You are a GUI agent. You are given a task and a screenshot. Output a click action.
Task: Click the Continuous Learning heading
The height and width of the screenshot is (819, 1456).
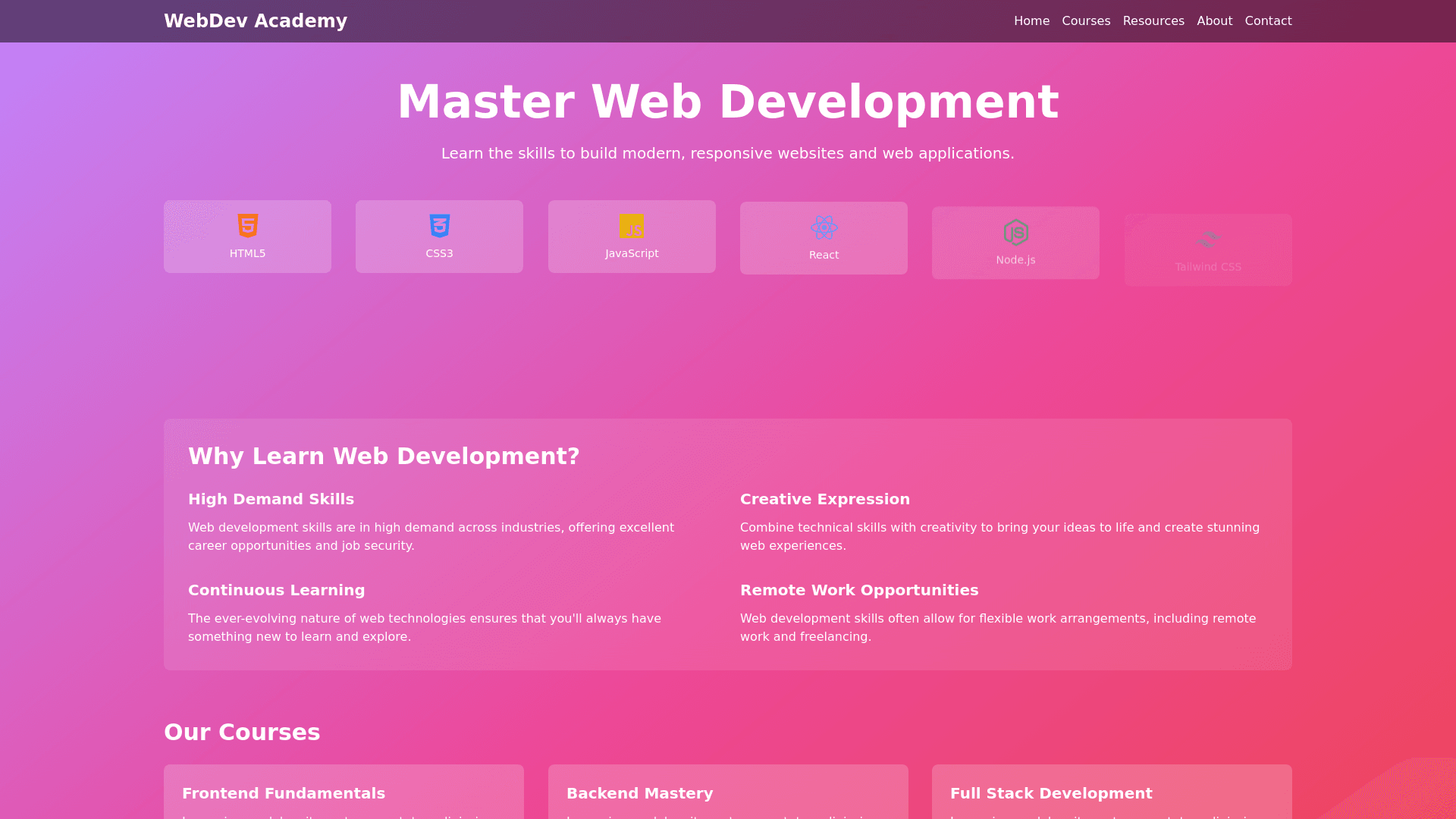(x=276, y=590)
